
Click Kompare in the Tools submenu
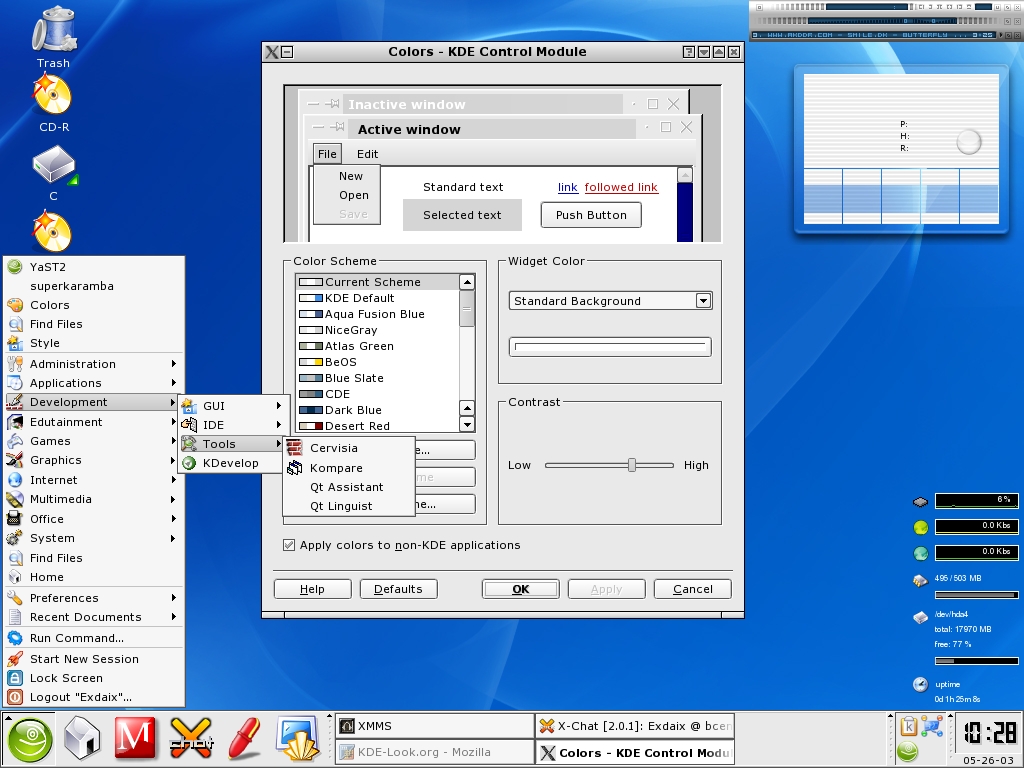pyautogui.click(x=349, y=468)
